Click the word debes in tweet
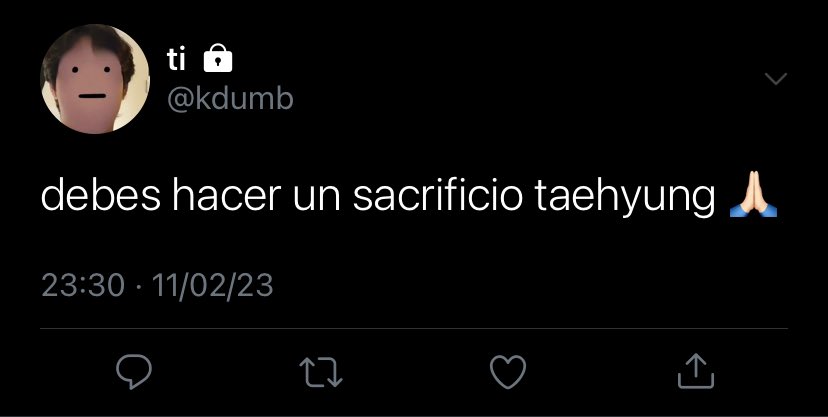 (100, 195)
